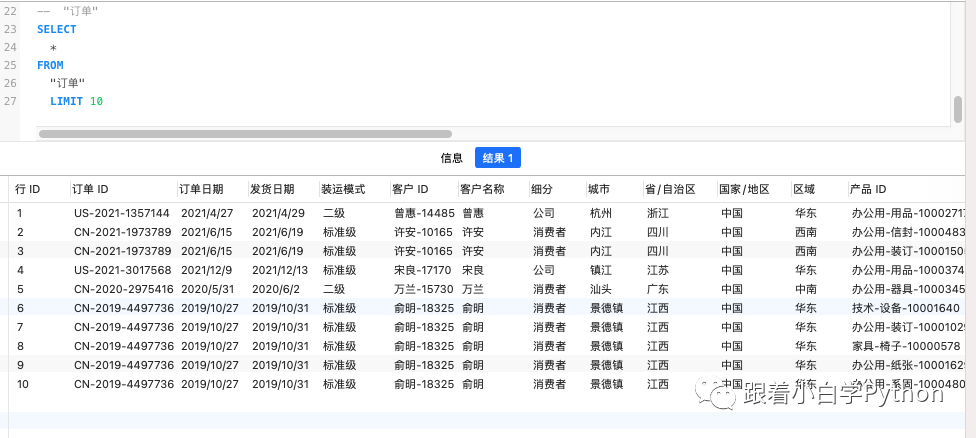This screenshot has width=976, height=438.
Task: Click the 装运模式 column header
Action: tap(343, 189)
